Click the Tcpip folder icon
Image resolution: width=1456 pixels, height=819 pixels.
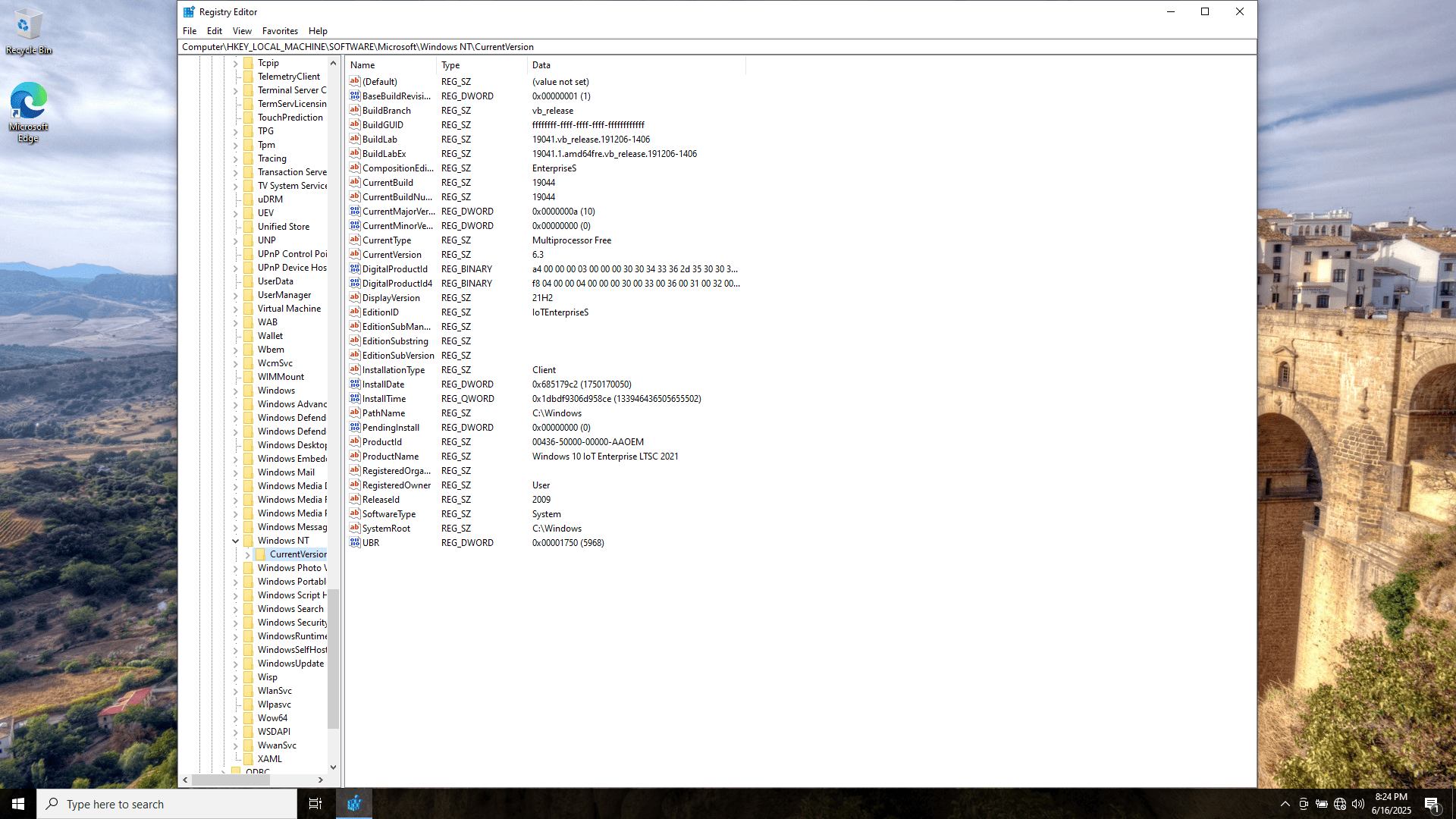249,63
